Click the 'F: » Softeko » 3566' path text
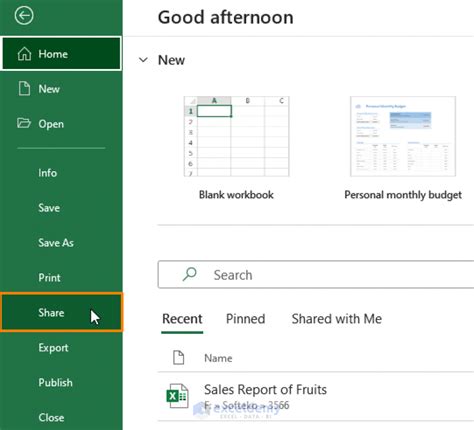 pos(247,406)
